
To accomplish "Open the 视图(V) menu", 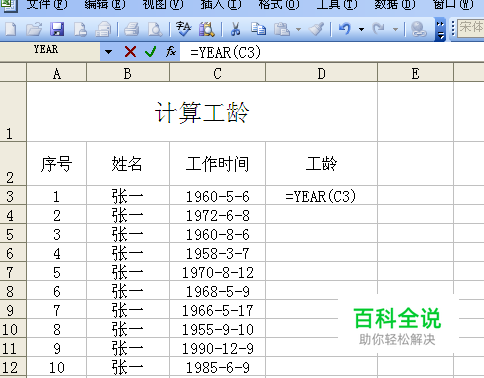I will 163,5.
